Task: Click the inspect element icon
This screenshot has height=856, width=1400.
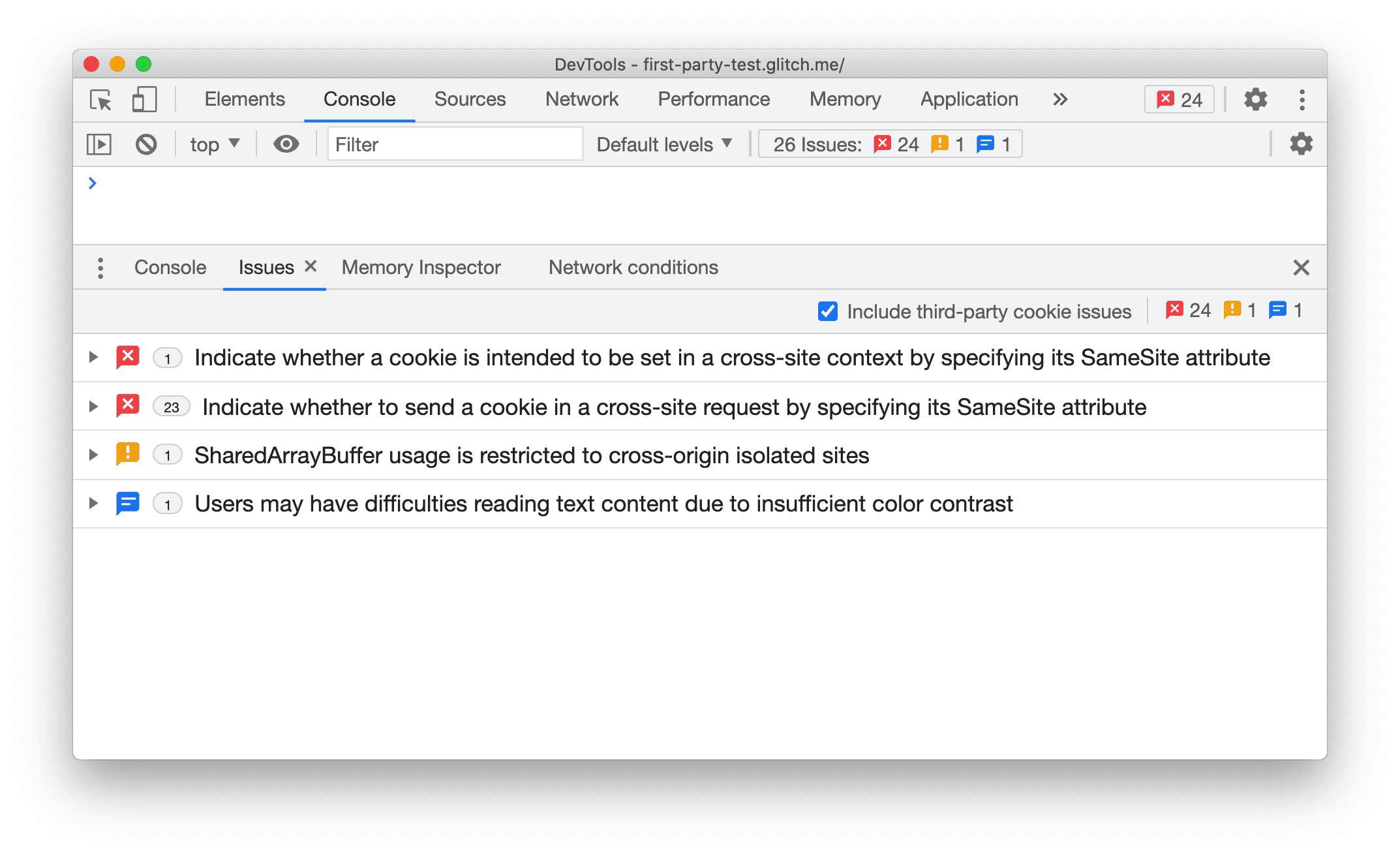Action: tap(100, 98)
